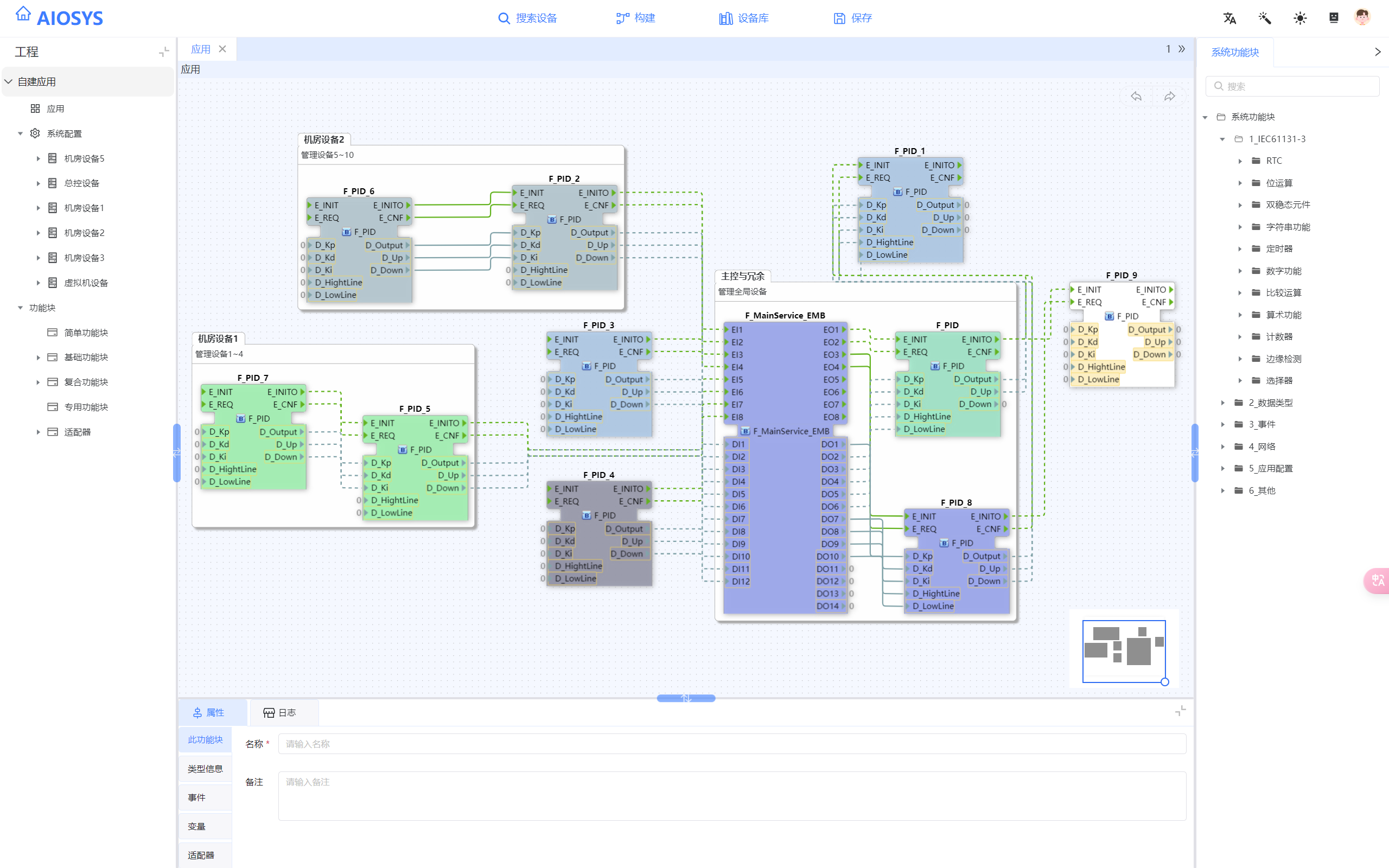Collapse the 工程 panel with shrink icon

pos(163,52)
